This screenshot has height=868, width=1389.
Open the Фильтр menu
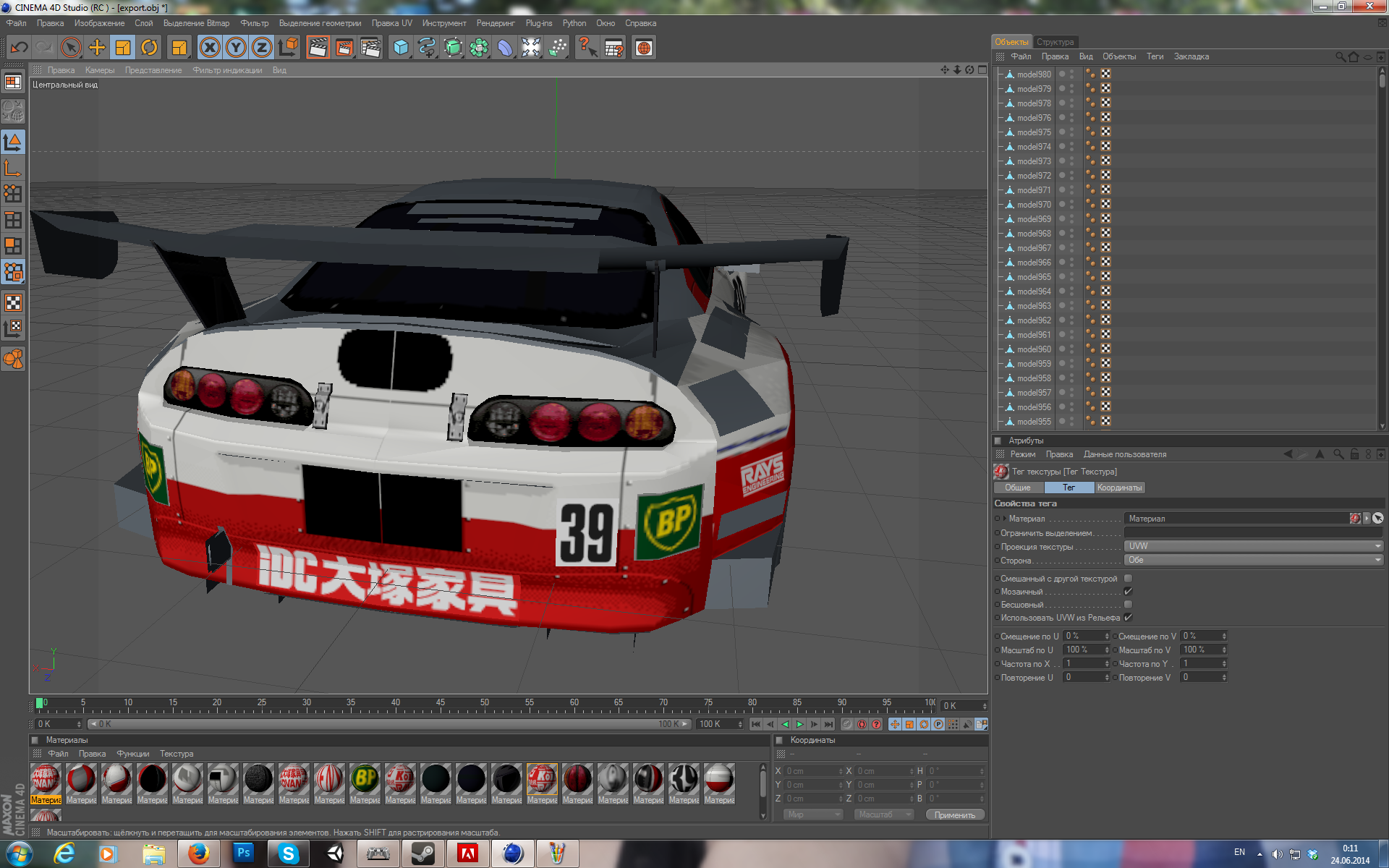[254, 23]
